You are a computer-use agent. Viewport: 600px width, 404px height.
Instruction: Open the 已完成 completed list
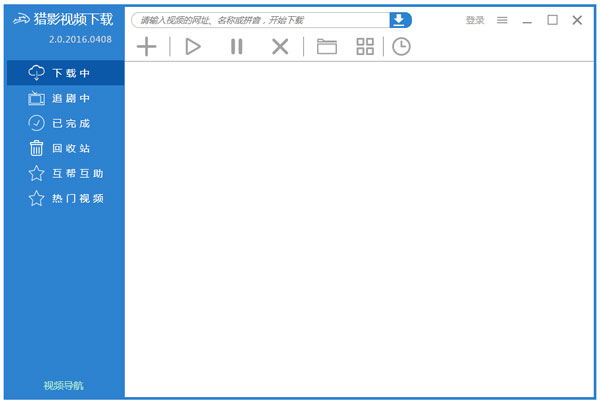pos(65,123)
